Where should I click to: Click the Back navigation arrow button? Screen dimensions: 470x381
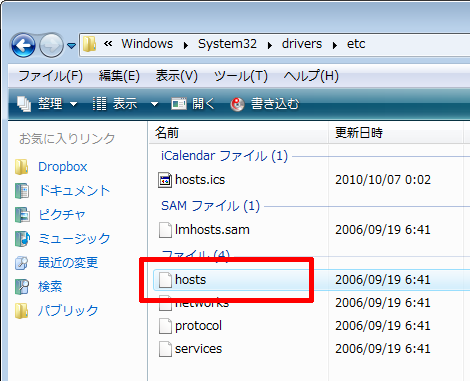click(x=23, y=45)
